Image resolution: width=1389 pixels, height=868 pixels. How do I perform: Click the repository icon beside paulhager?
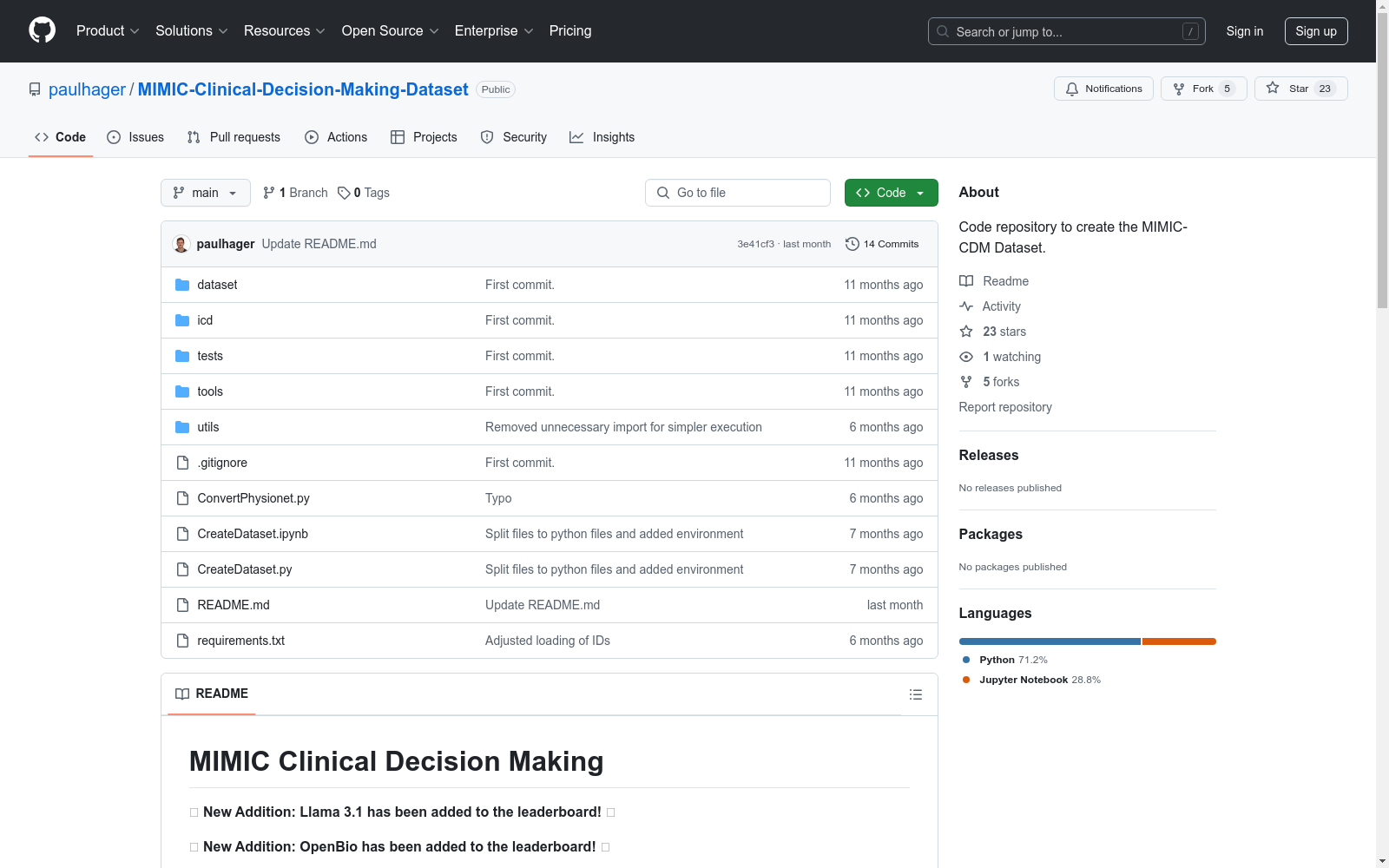click(x=35, y=89)
